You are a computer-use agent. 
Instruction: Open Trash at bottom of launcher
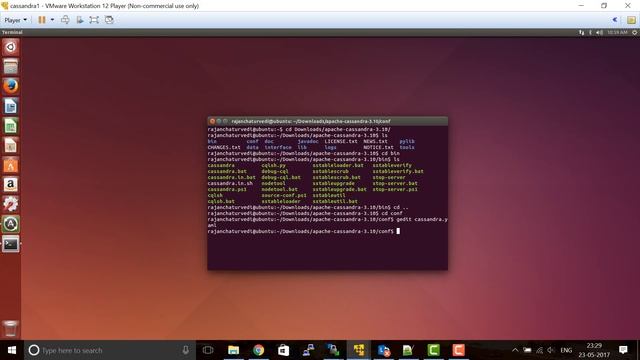(11, 328)
